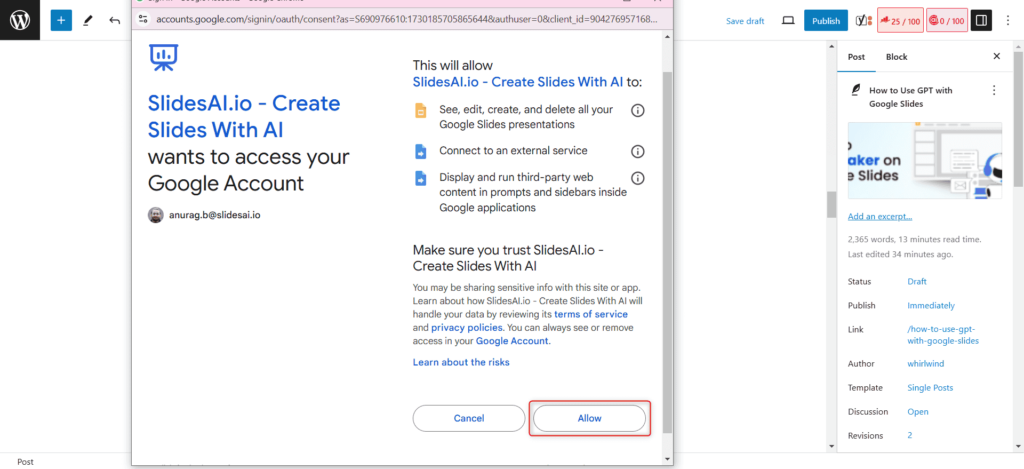Open the block inserter plus button
This screenshot has height=469, width=1024.
click(x=62, y=20)
